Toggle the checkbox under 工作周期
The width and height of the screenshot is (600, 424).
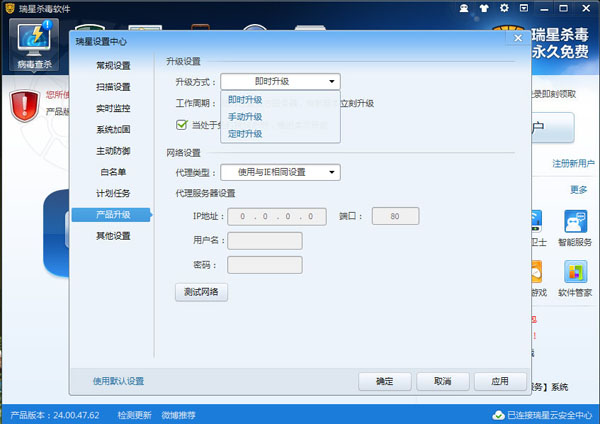[x=182, y=124]
